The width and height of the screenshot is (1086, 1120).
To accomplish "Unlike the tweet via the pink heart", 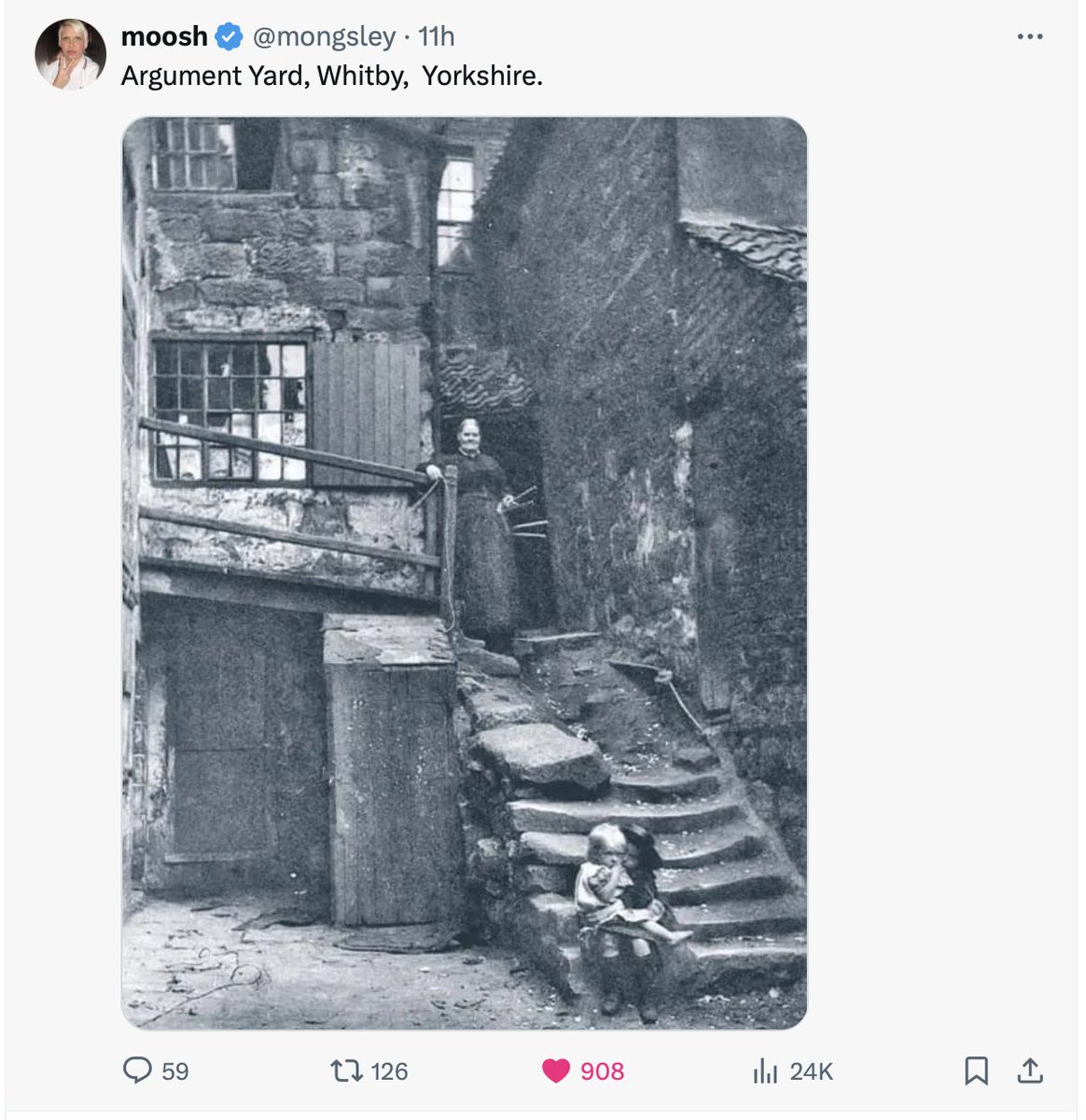I will [x=556, y=1071].
